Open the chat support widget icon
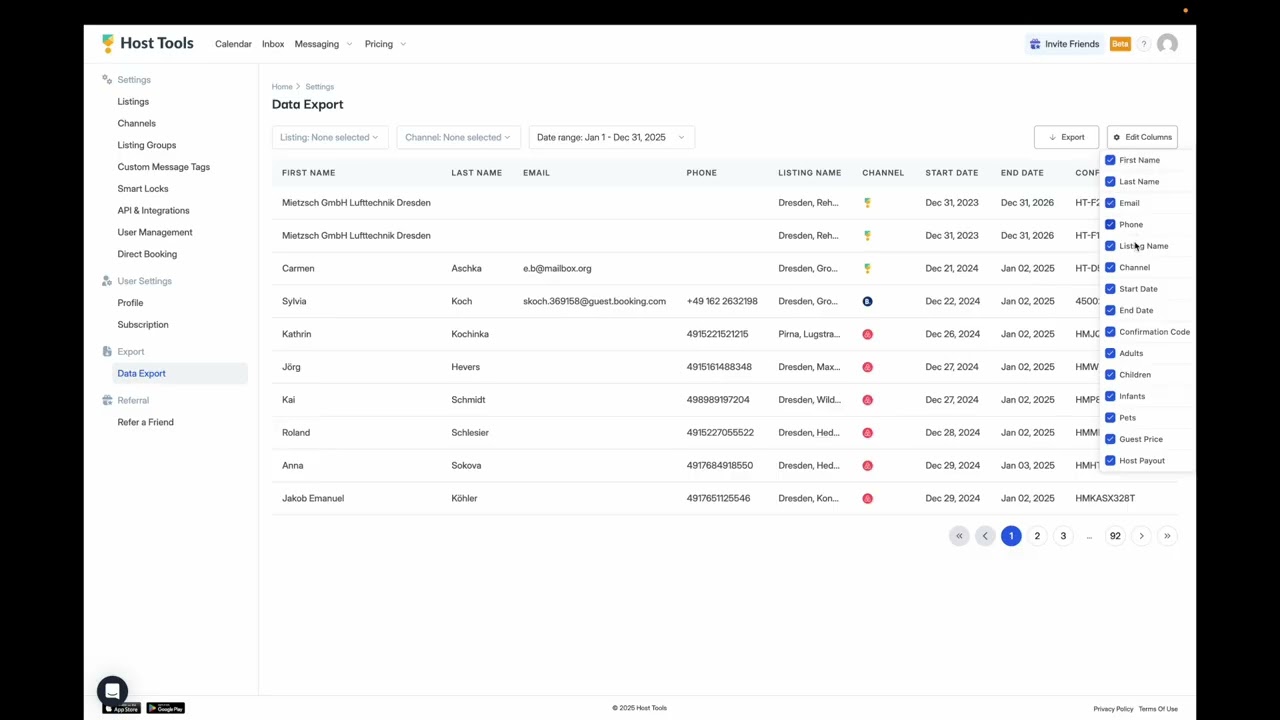Viewport: 1280px width, 720px height. (x=112, y=691)
